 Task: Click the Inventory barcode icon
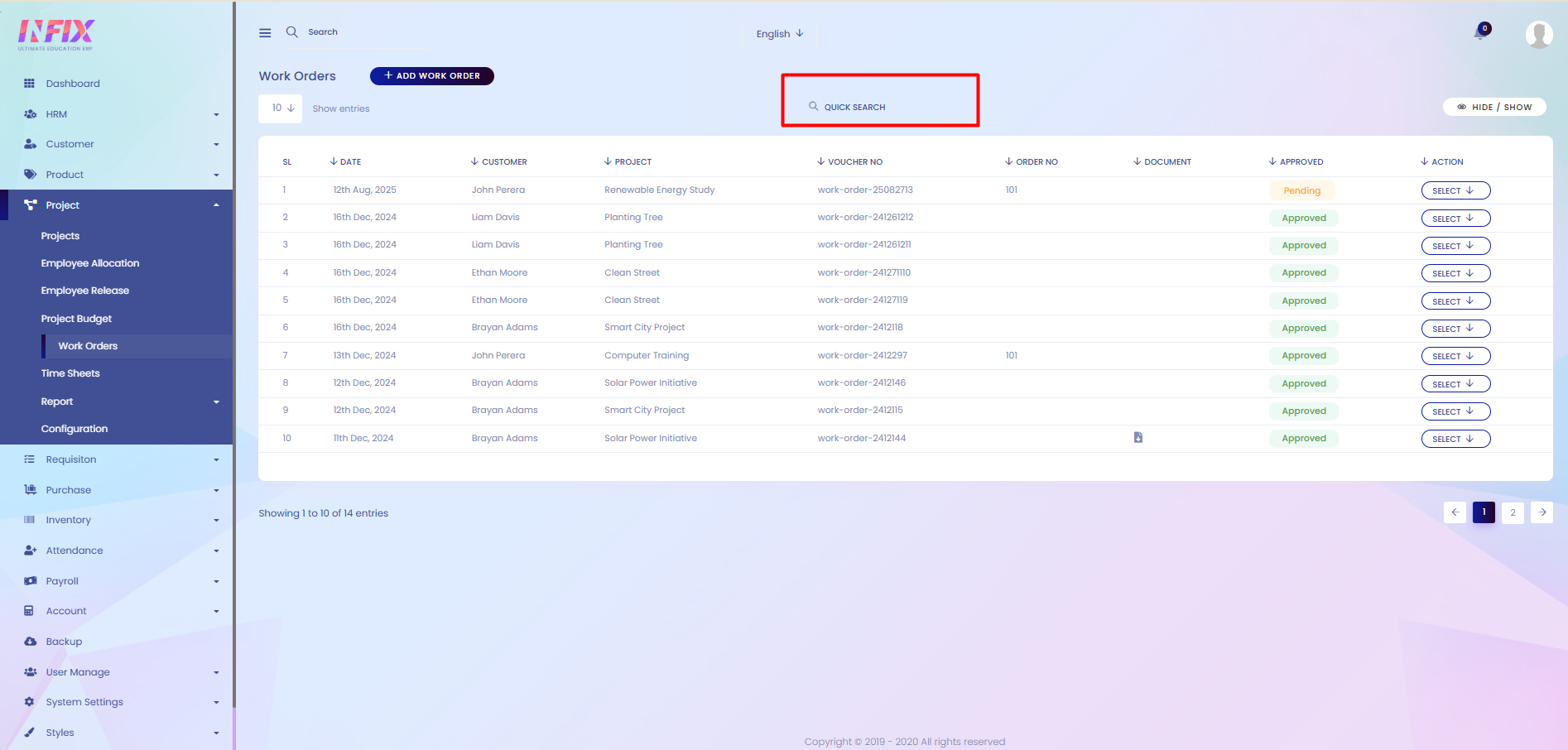30,520
